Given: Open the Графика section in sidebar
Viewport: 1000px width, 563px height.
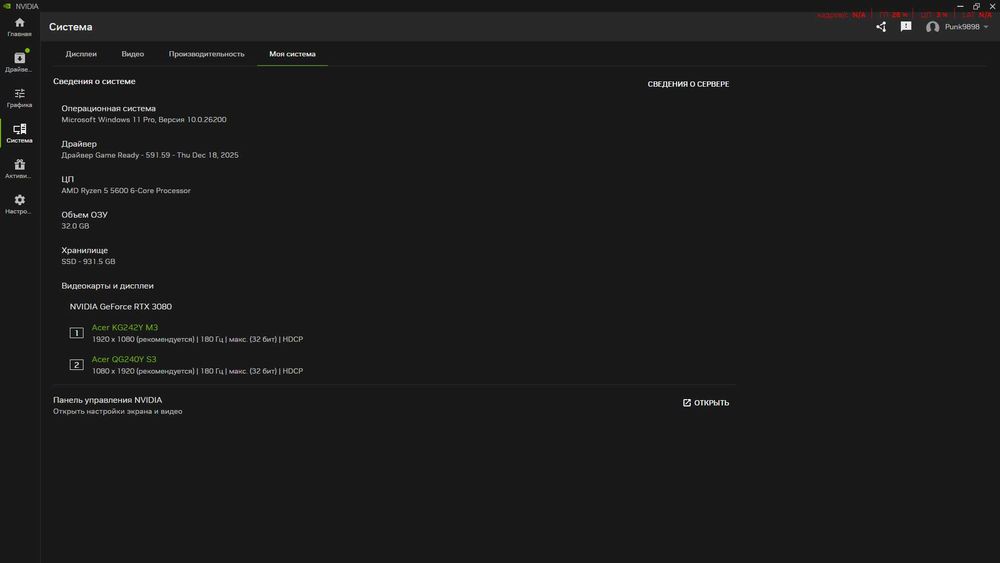Looking at the screenshot, I should click(x=19, y=98).
